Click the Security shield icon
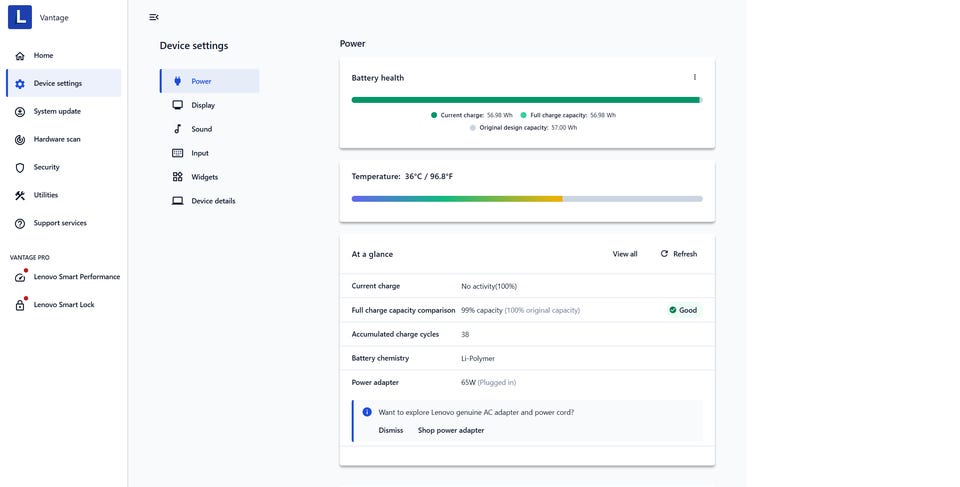960x487 pixels. pyautogui.click(x=20, y=167)
